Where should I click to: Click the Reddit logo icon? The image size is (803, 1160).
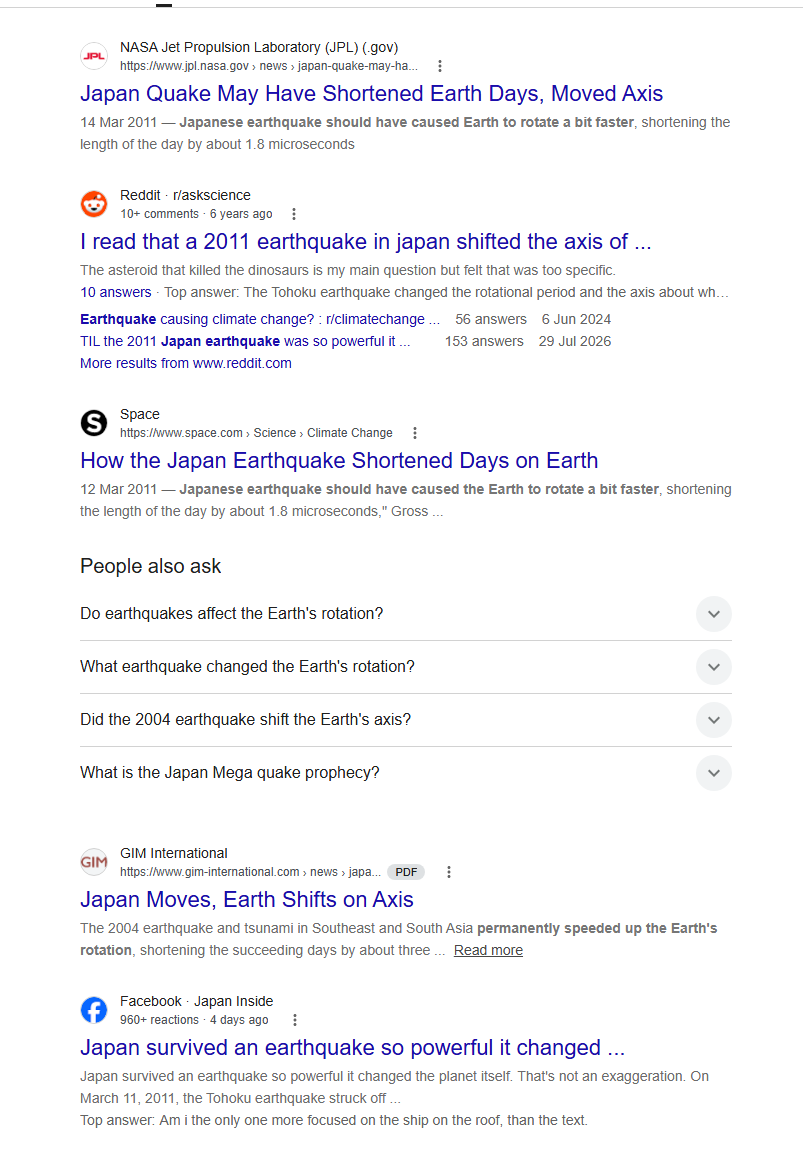pyautogui.click(x=94, y=204)
